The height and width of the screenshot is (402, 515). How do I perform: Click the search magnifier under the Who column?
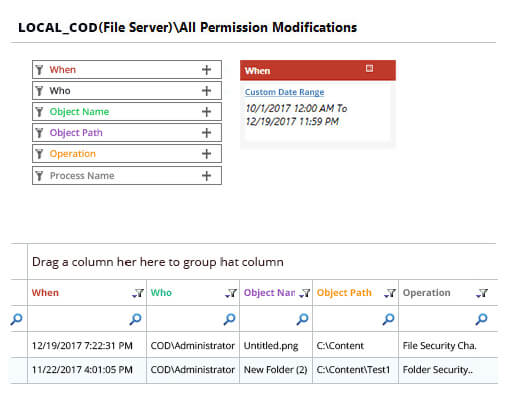click(x=229, y=319)
